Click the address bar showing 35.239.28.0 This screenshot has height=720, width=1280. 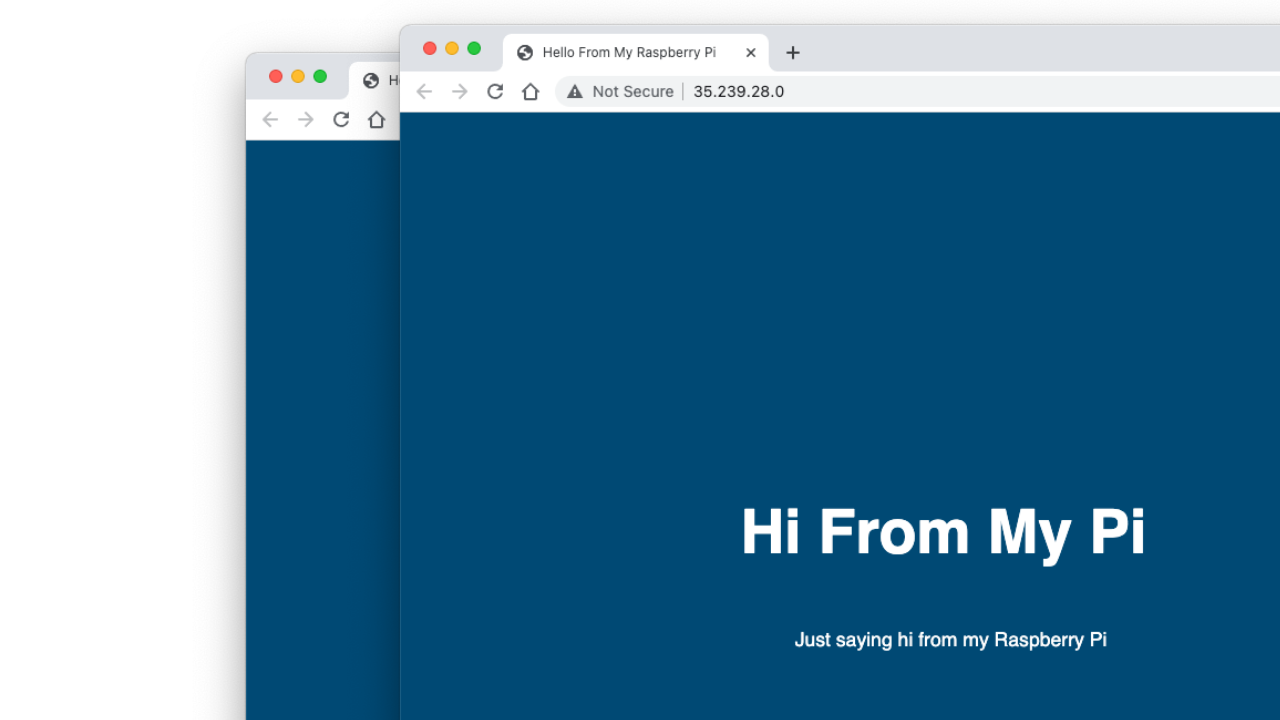(738, 91)
